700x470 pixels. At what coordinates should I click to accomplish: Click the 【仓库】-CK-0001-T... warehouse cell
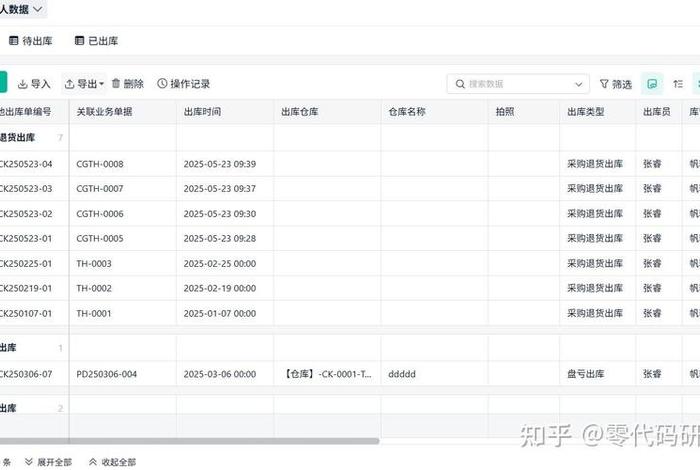click(327, 374)
